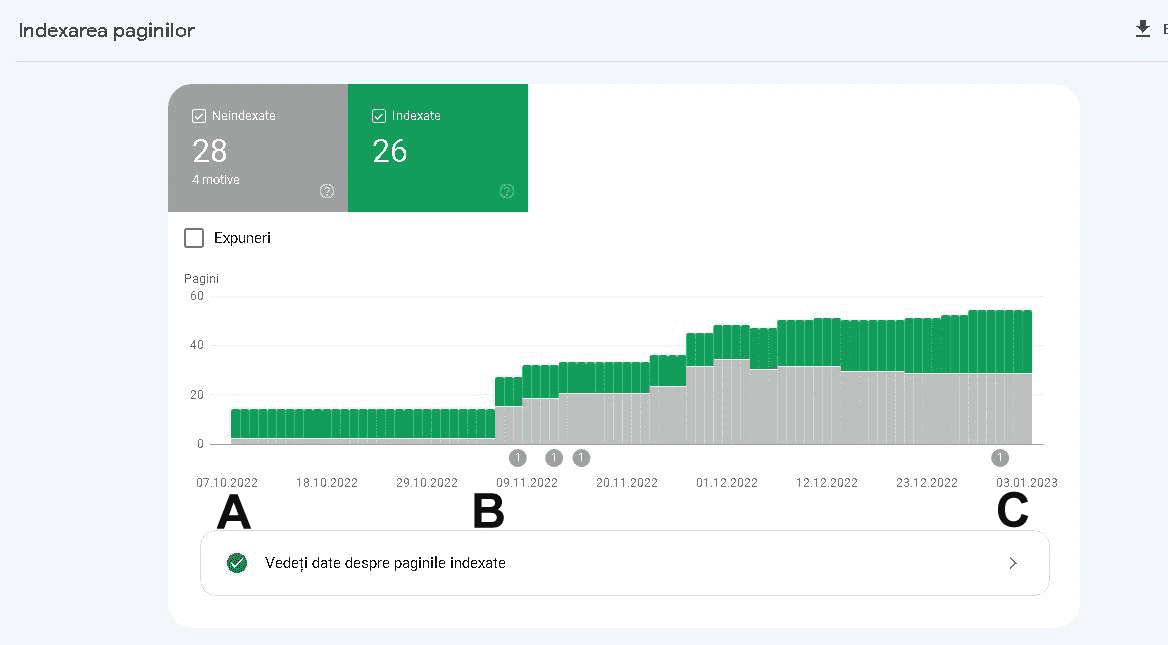
Task: Uncheck the Neindexate checkbox
Action: coord(199,116)
